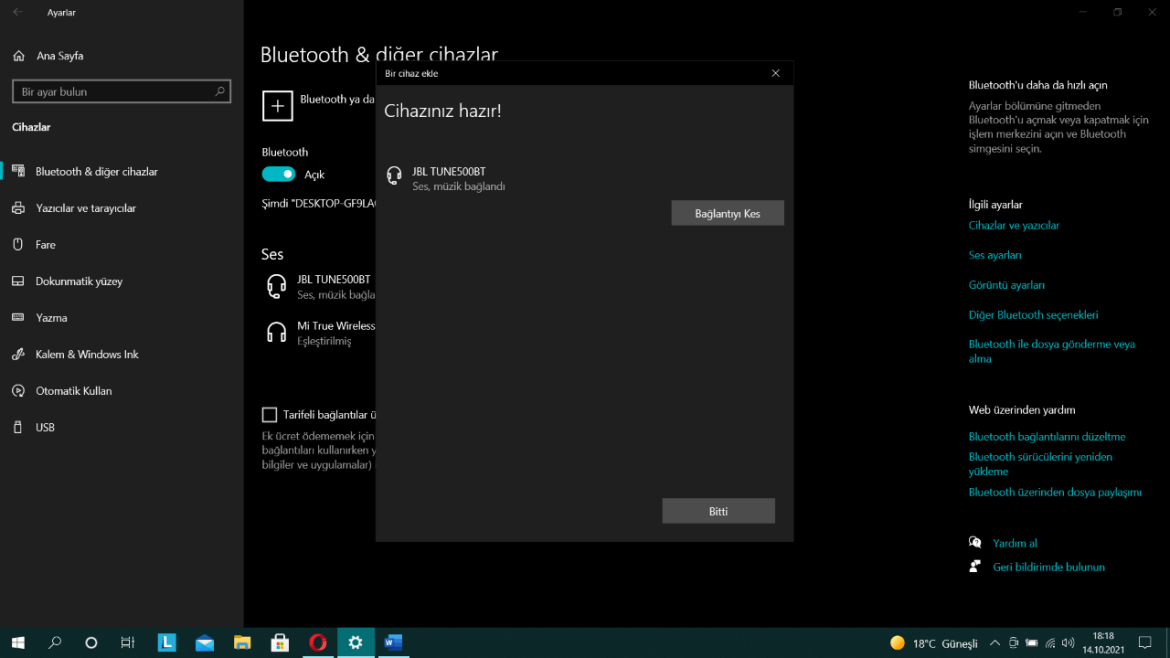Open Fare settings via mouse icon
Viewport: 1170px width, 658px height.
(x=20, y=244)
